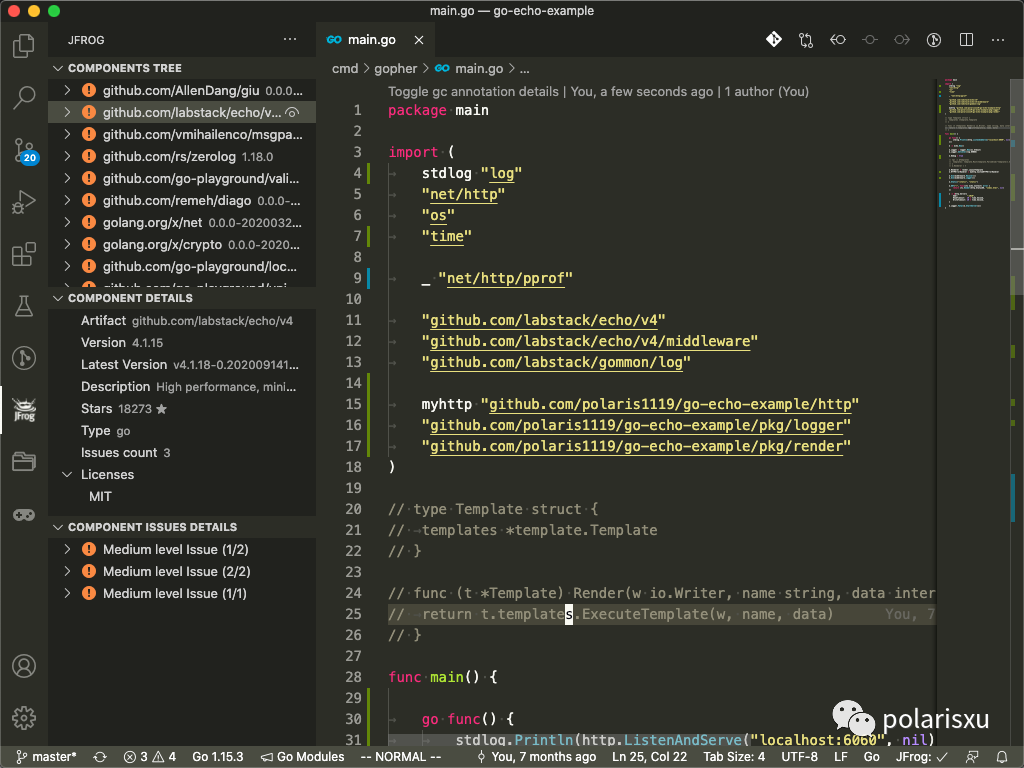Select golang.org/x/crypto tree row
This screenshot has width=1024, height=768.
click(182, 244)
